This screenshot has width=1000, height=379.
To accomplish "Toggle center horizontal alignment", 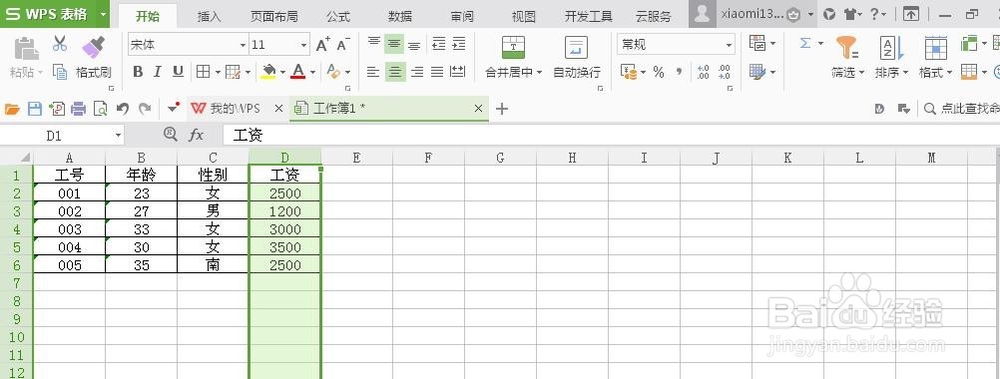I will click(x=395, y=71).
